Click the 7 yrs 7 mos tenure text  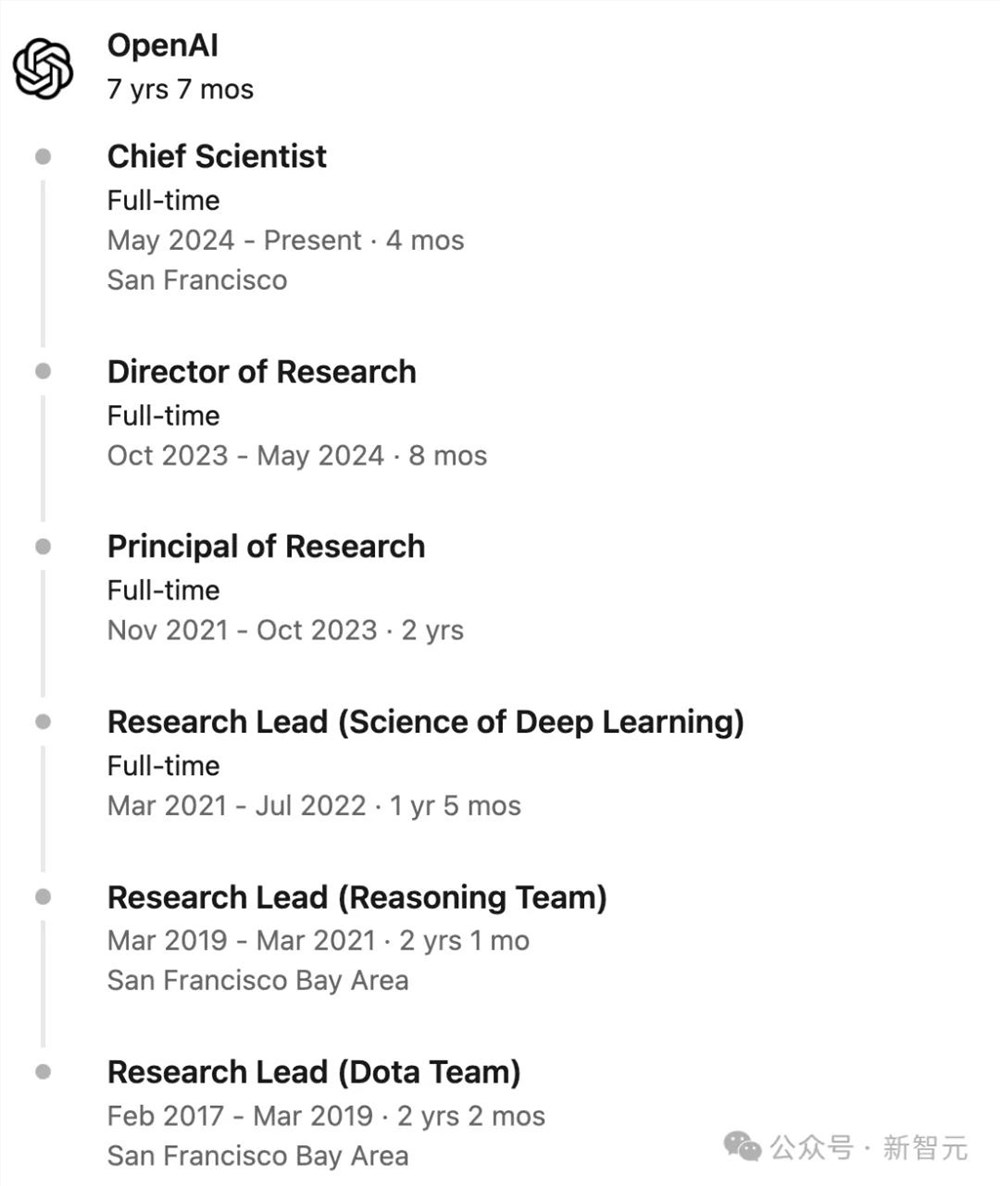pos(180,89)
